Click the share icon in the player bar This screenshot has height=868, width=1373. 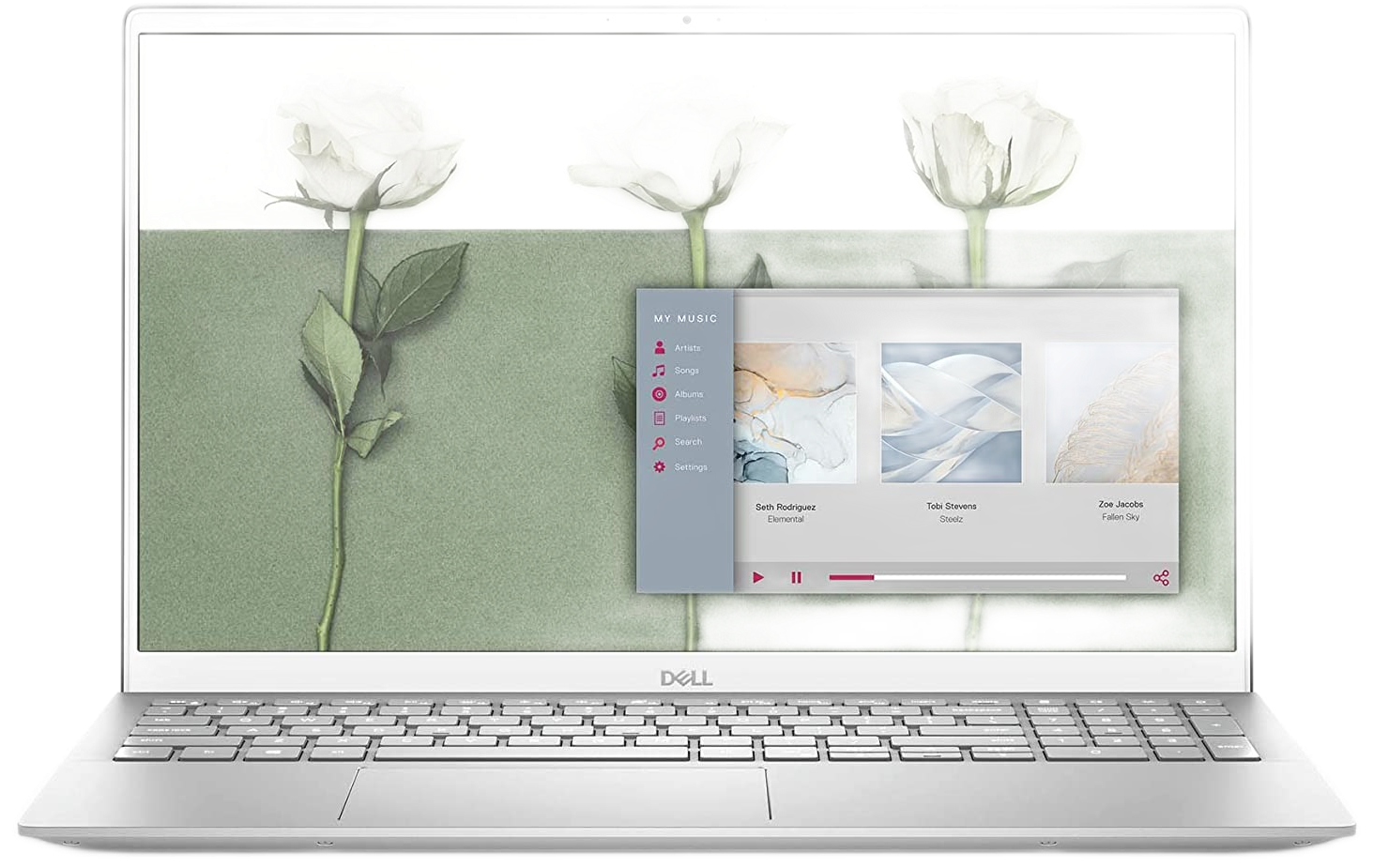coord(1161,578)
